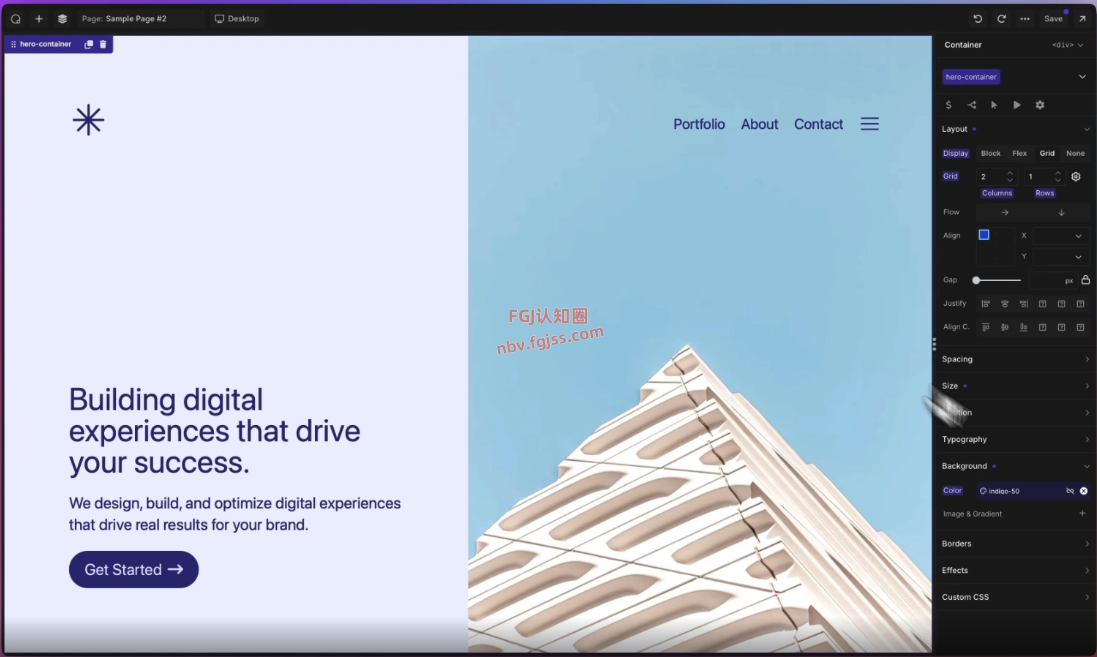The image size is (1097, 657).
Task: Delete the hero-container element with trash icon
Action: (103, 44)
